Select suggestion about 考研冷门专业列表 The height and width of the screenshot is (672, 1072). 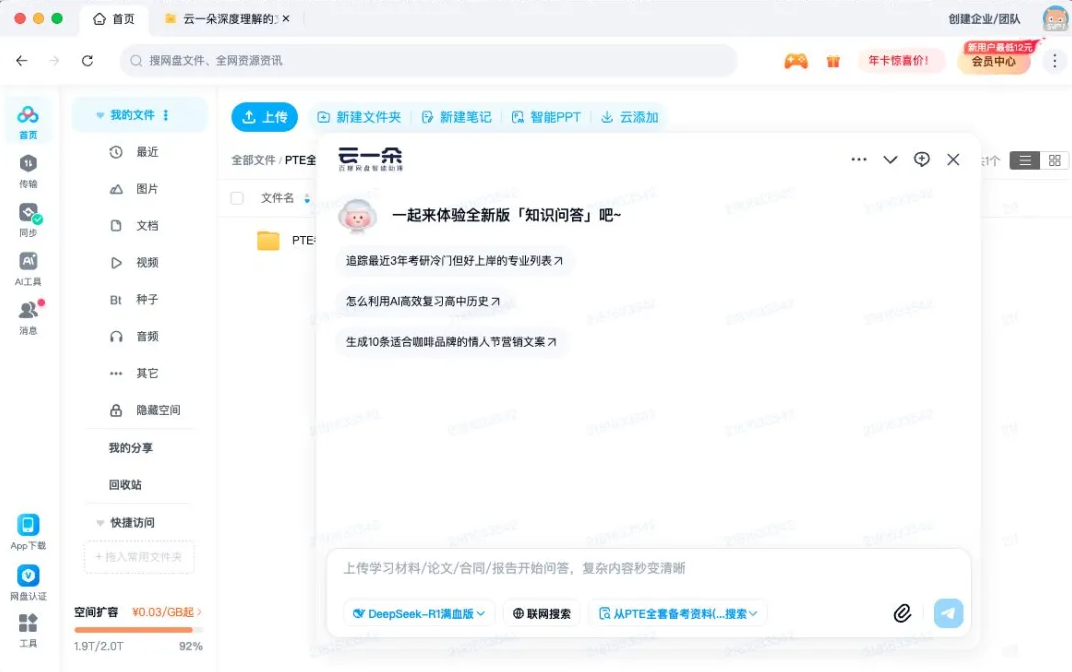(x=454, y=261)
